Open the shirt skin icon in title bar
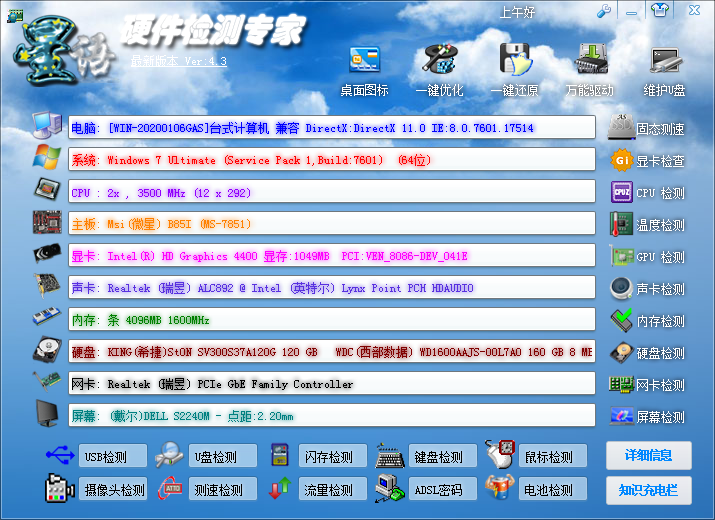 point(660,10)
